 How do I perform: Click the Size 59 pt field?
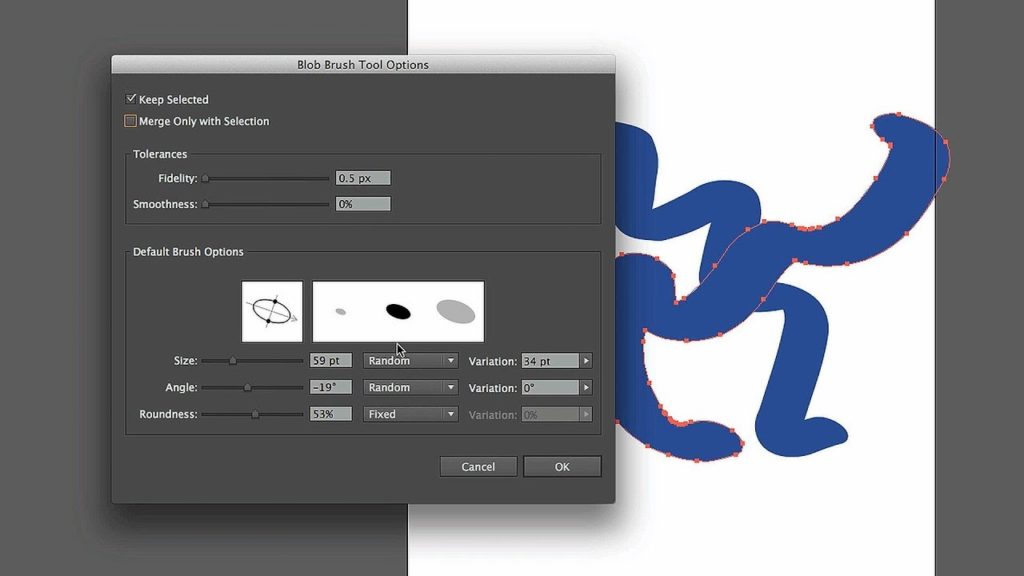point(330,360)
